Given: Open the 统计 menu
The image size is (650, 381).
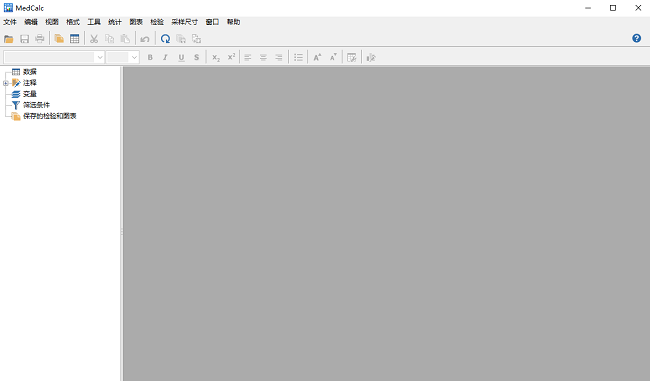Looking at the screenshot, I should [115, 22].
